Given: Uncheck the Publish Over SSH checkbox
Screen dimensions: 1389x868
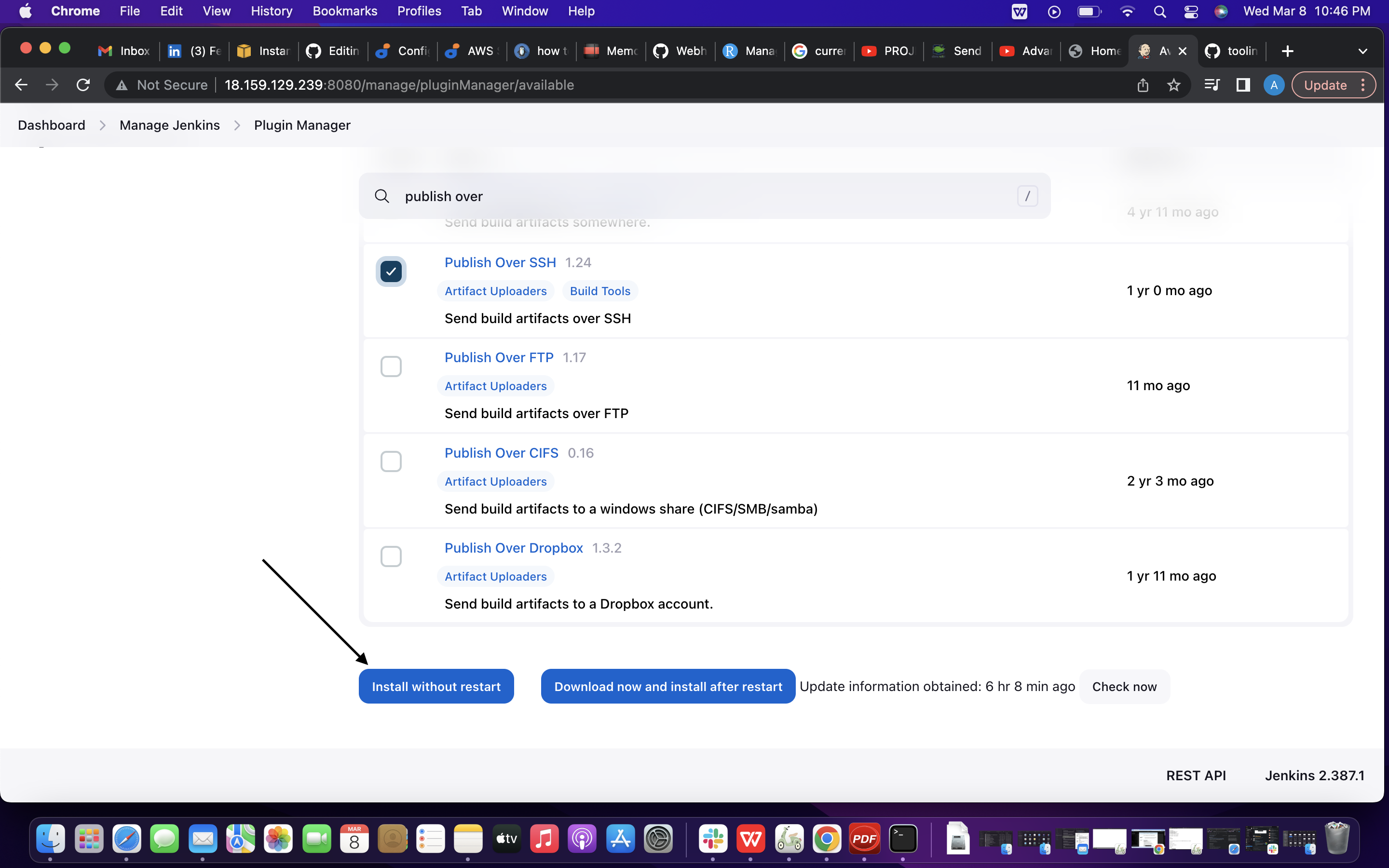Looking at the screenshot, I should pos(391,271).
